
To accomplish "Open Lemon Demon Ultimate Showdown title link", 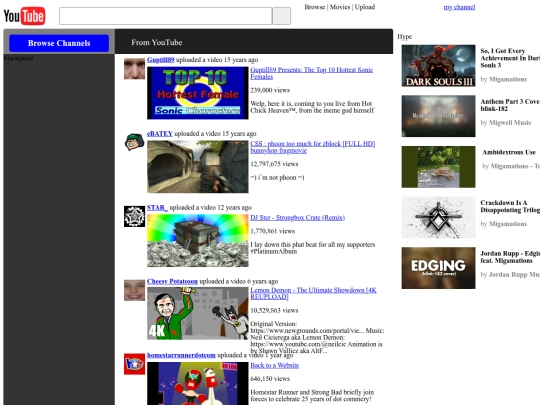I will tap(313, 293).
